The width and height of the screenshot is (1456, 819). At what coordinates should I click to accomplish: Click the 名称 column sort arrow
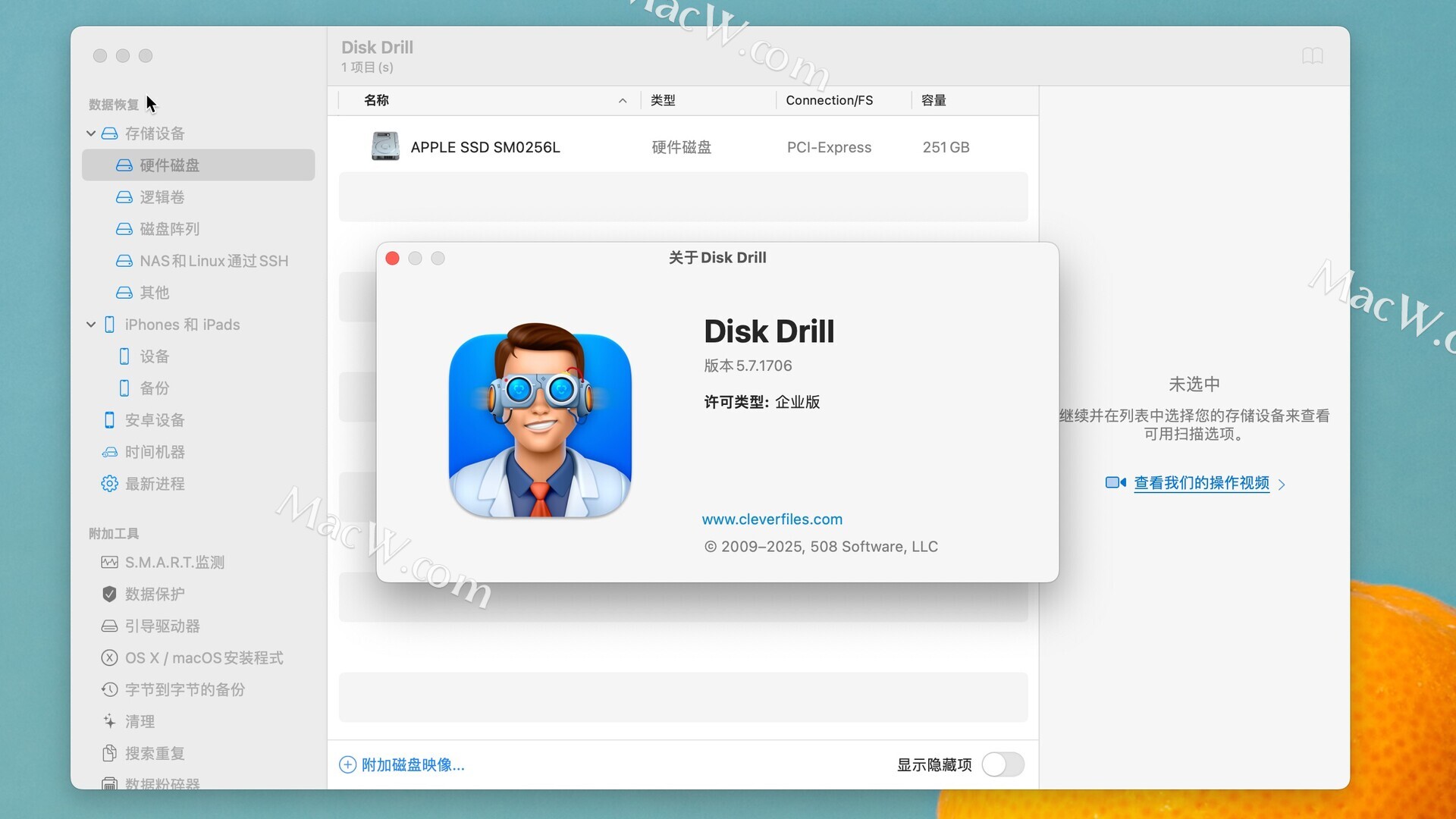pos(623,101)
